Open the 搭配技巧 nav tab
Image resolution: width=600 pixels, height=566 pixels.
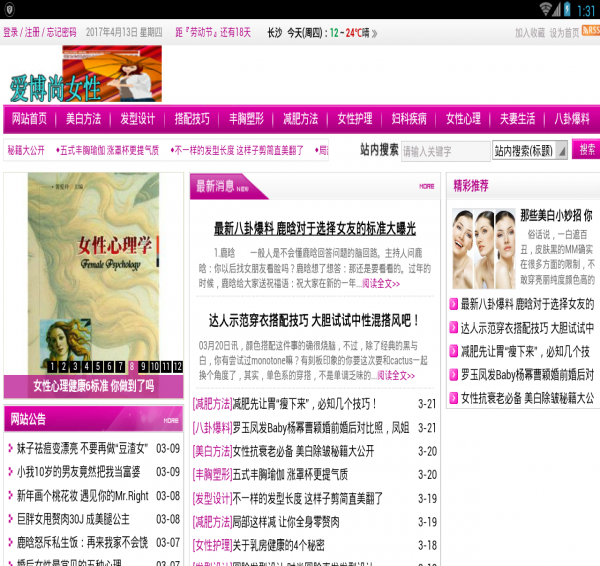192,119
